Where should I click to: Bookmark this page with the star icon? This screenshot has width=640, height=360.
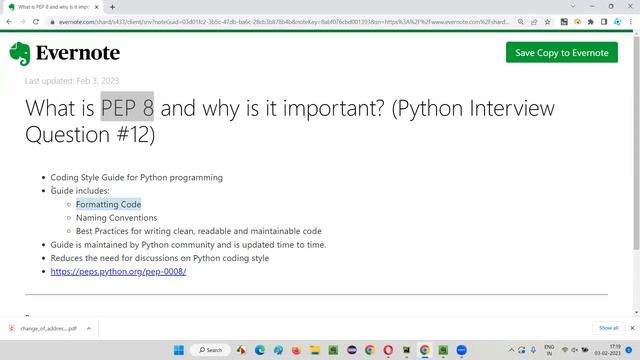point(547,22)
